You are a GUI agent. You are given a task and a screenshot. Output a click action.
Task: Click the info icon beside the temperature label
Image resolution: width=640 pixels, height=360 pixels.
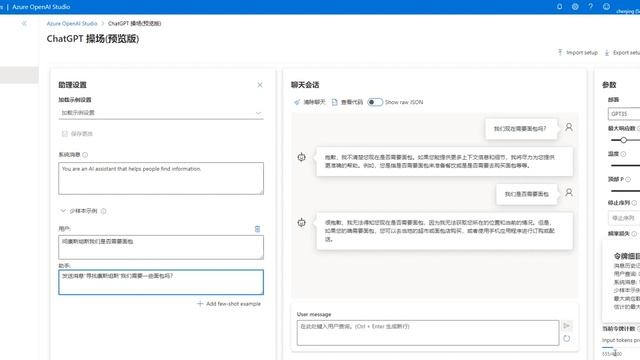coord(623,154)
